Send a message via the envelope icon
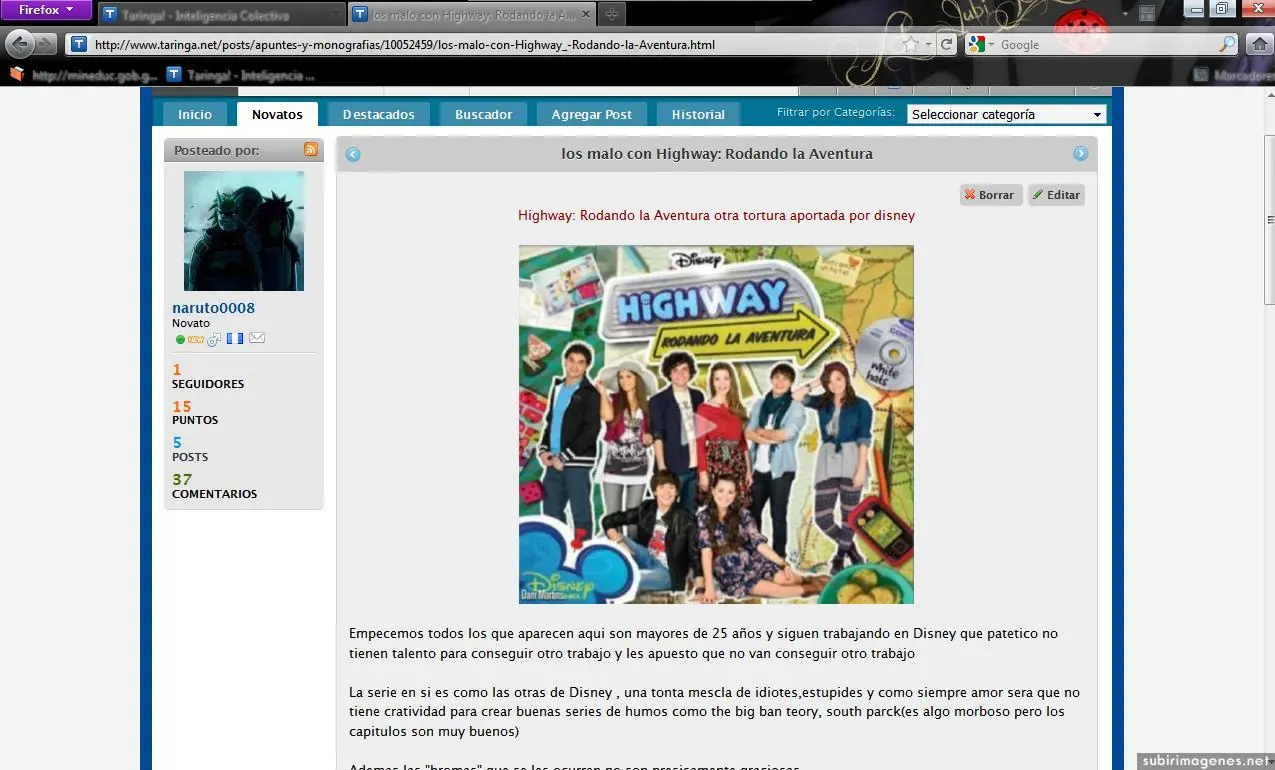1275x770 pixels. (x=257, y=339)
